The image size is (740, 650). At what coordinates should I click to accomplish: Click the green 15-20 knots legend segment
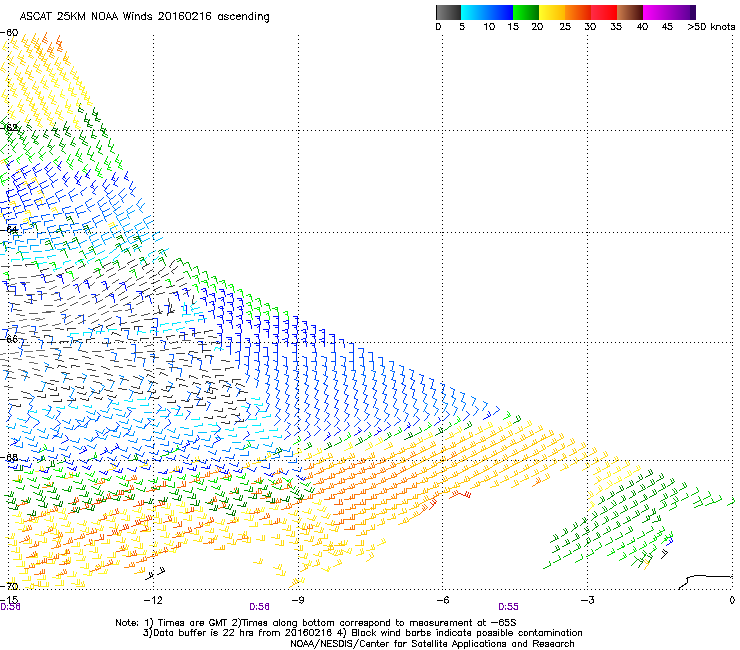pos(526,12)
